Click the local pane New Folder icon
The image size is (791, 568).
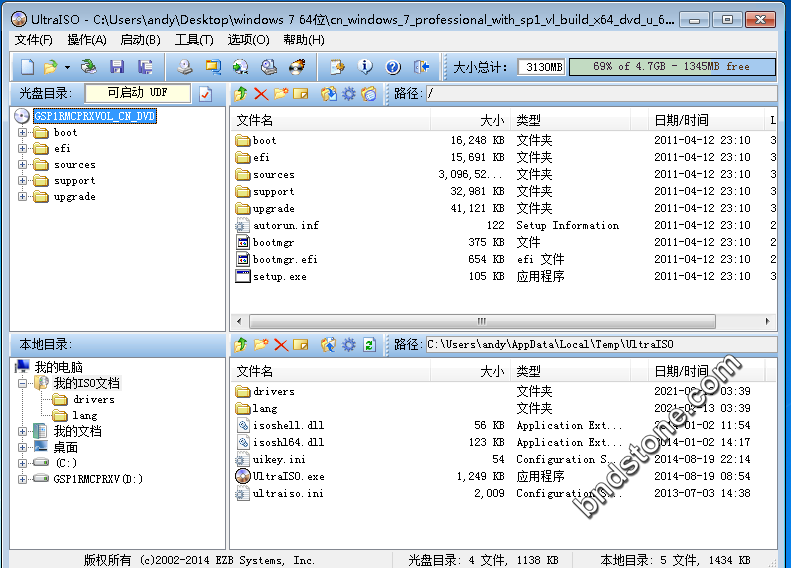(261, 345)
